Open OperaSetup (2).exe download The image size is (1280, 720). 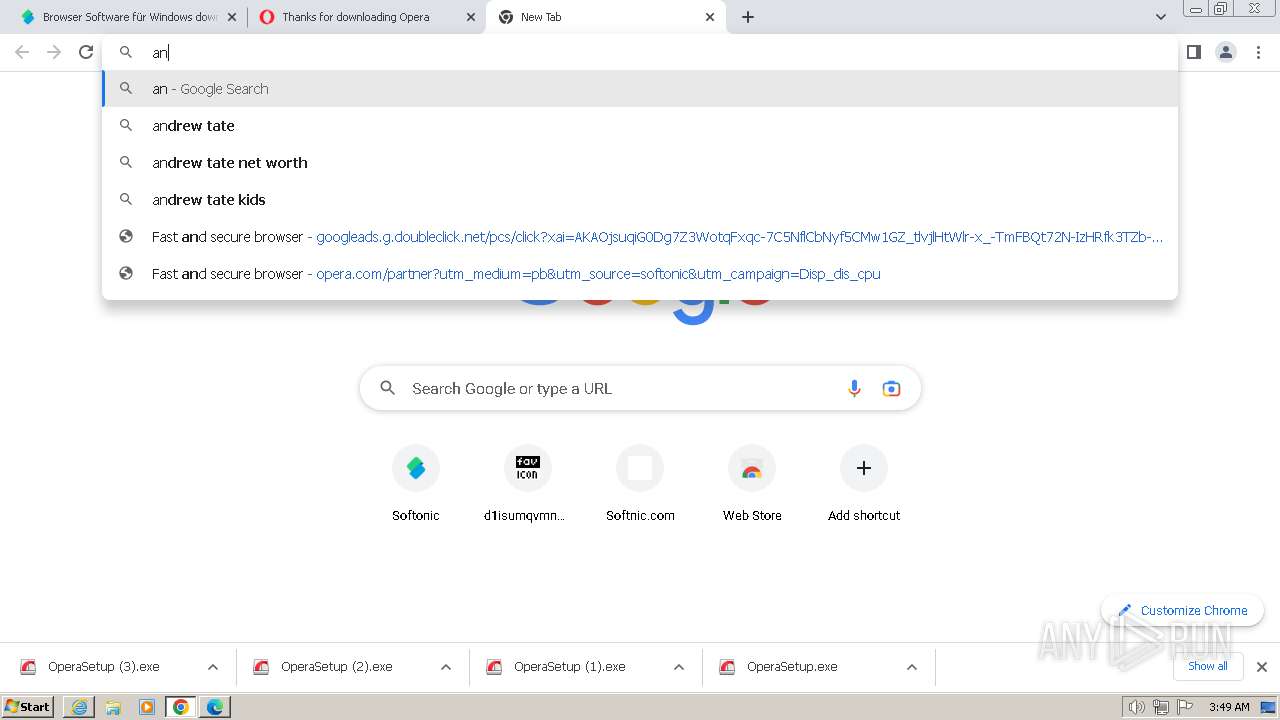tap(337, 667)
